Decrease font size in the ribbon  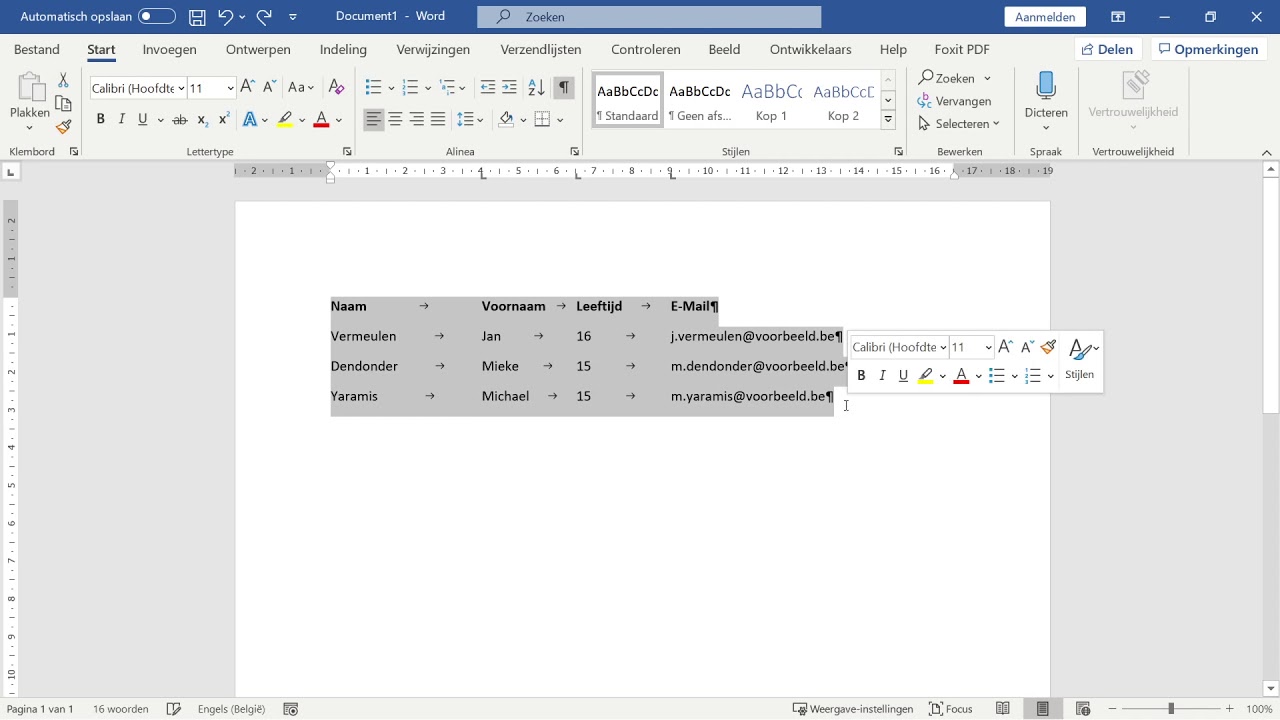tap(270, 88)
